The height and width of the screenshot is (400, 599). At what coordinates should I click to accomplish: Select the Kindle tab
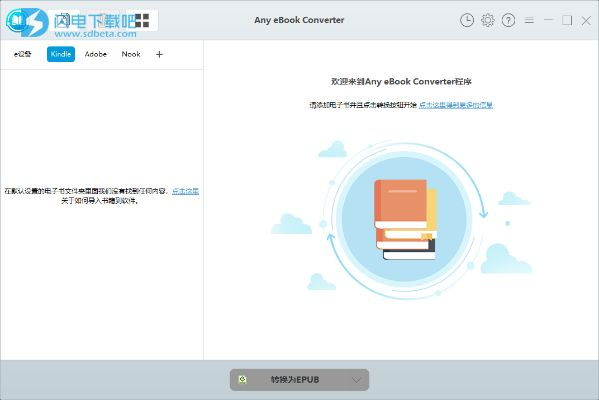click(x=61, y=54)
